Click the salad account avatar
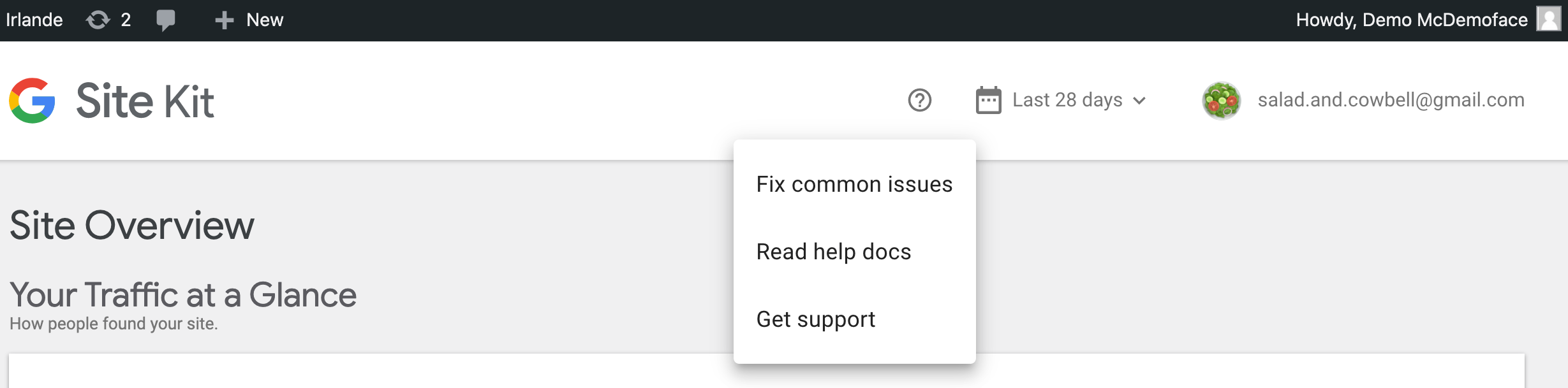 [1221, 101]
